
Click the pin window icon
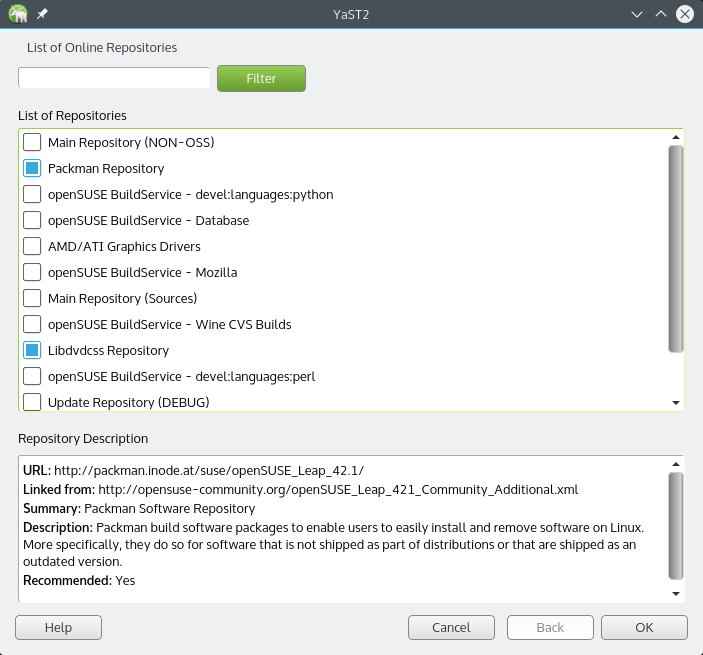coord(42,14)
